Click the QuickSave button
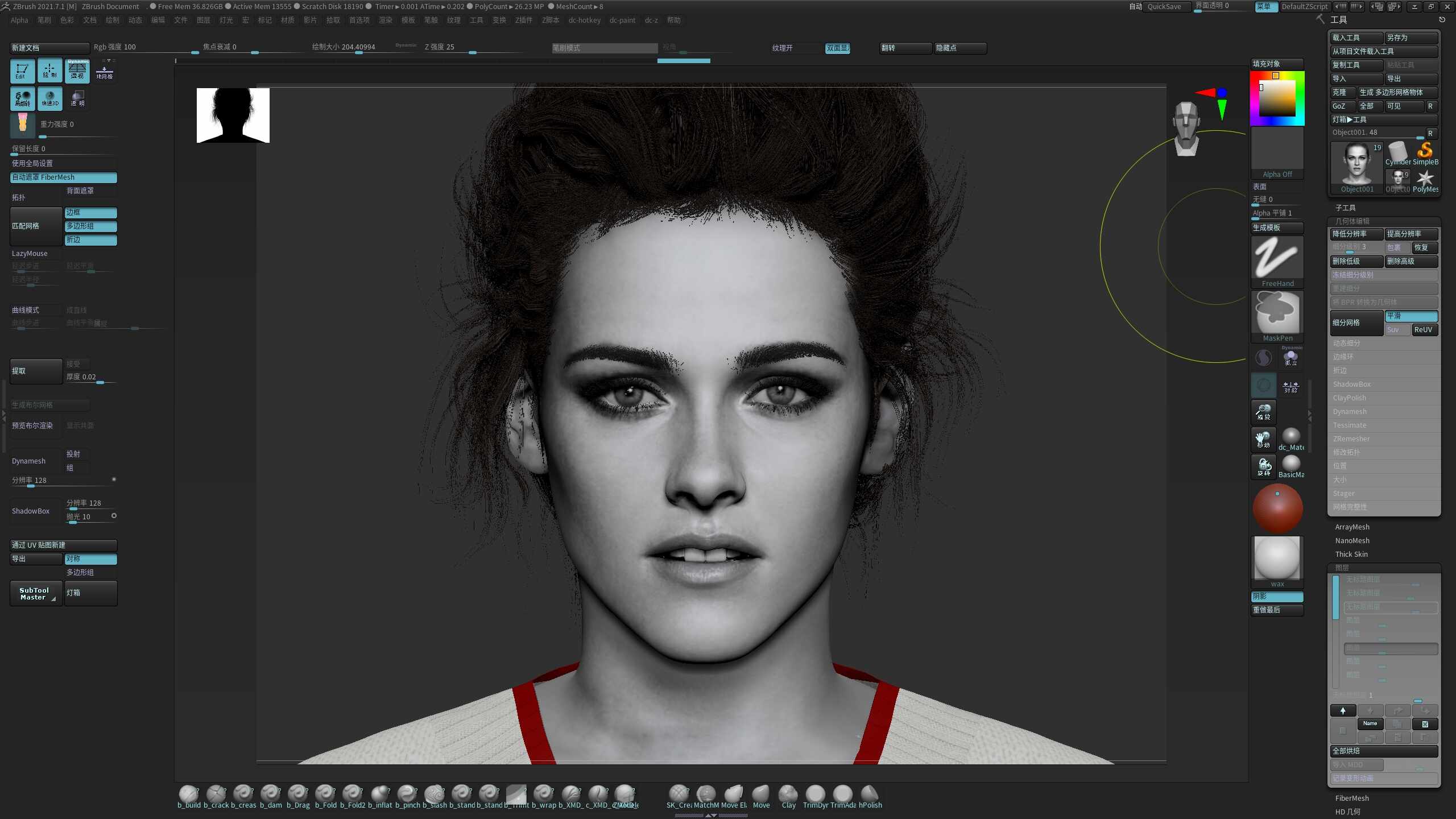Image resolution: width=1456 pixels, height=819 pixels. click(x=1167, y=6)
